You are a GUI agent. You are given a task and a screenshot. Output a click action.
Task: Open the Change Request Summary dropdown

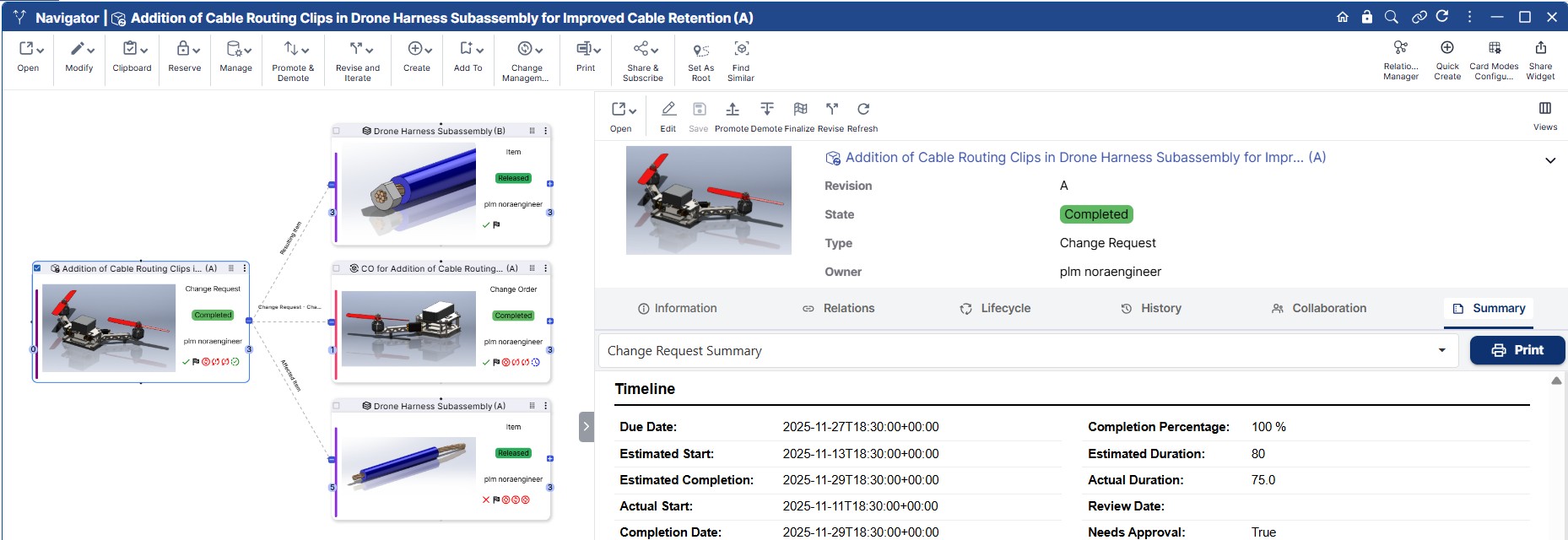[1441, 351]
